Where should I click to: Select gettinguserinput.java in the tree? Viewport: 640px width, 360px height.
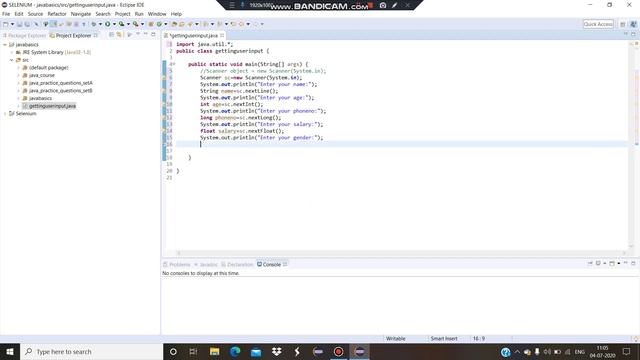tap(52, 106)
